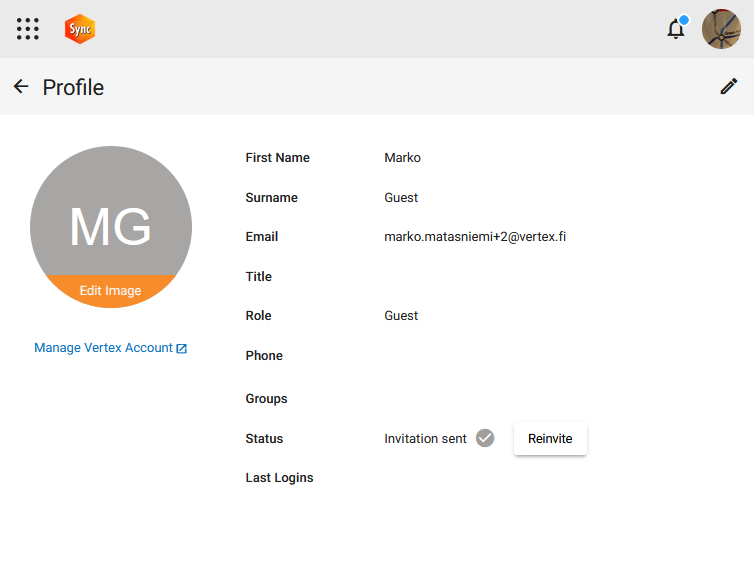Open the notifications bell
Viewport: 754px width, 561px height.
click(x=676, y=29)
